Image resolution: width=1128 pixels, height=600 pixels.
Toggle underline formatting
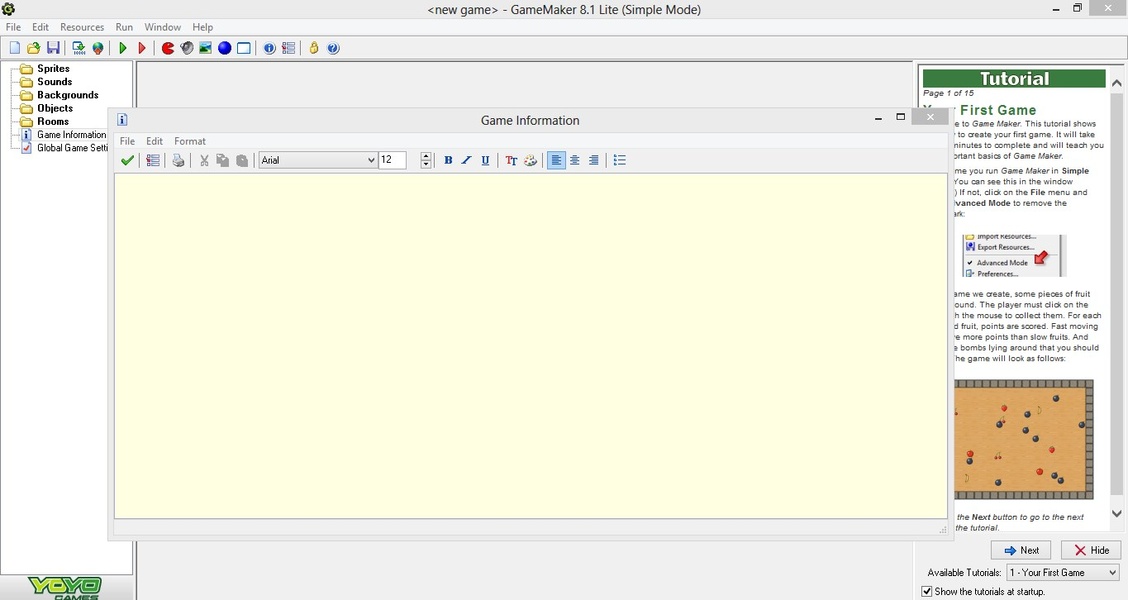click(485, 160)
